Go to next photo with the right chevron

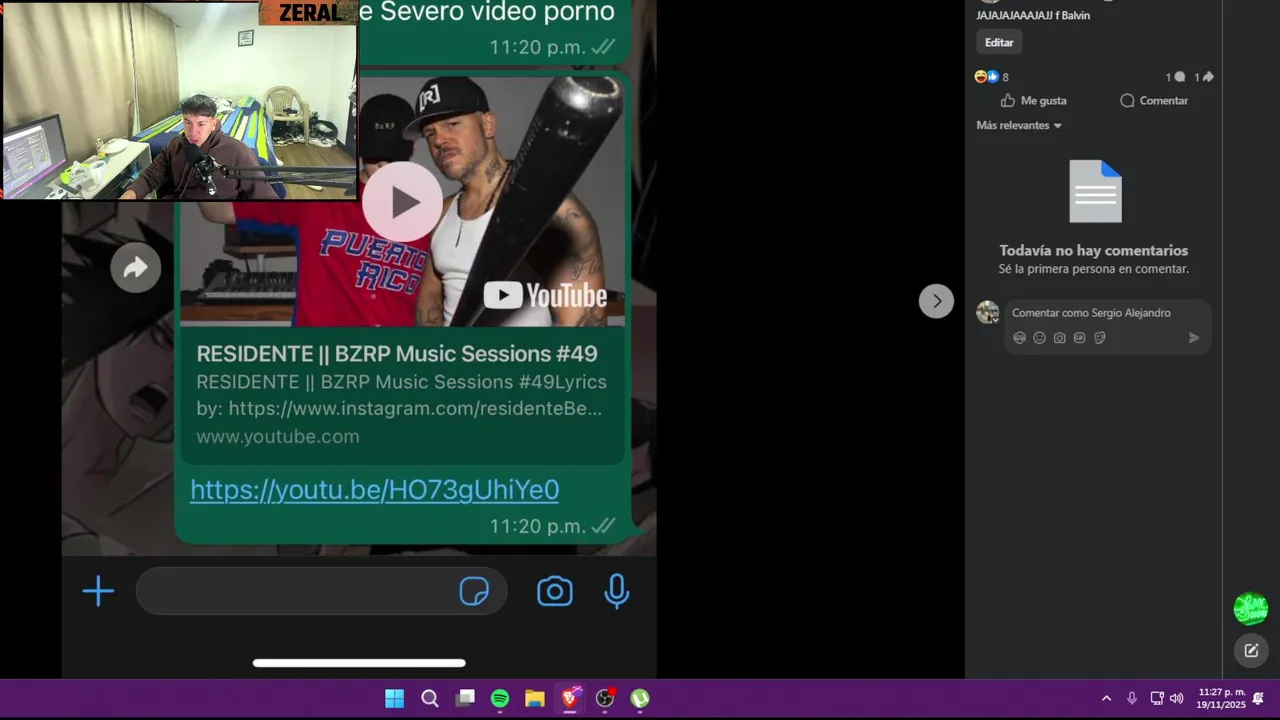click(936, 301)
